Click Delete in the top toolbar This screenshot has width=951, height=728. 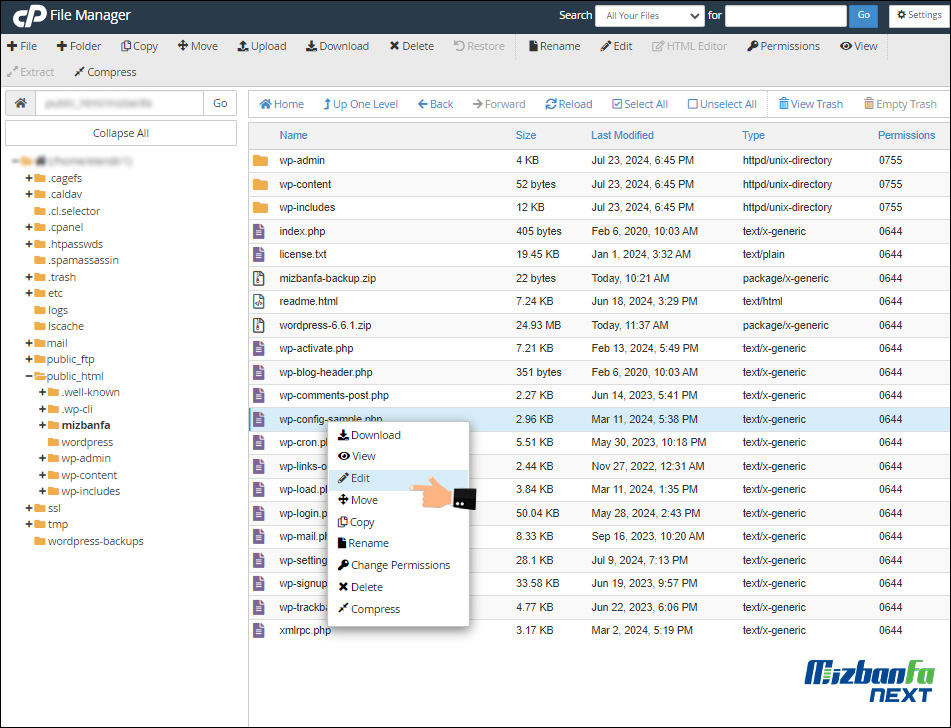click(412, 46)
